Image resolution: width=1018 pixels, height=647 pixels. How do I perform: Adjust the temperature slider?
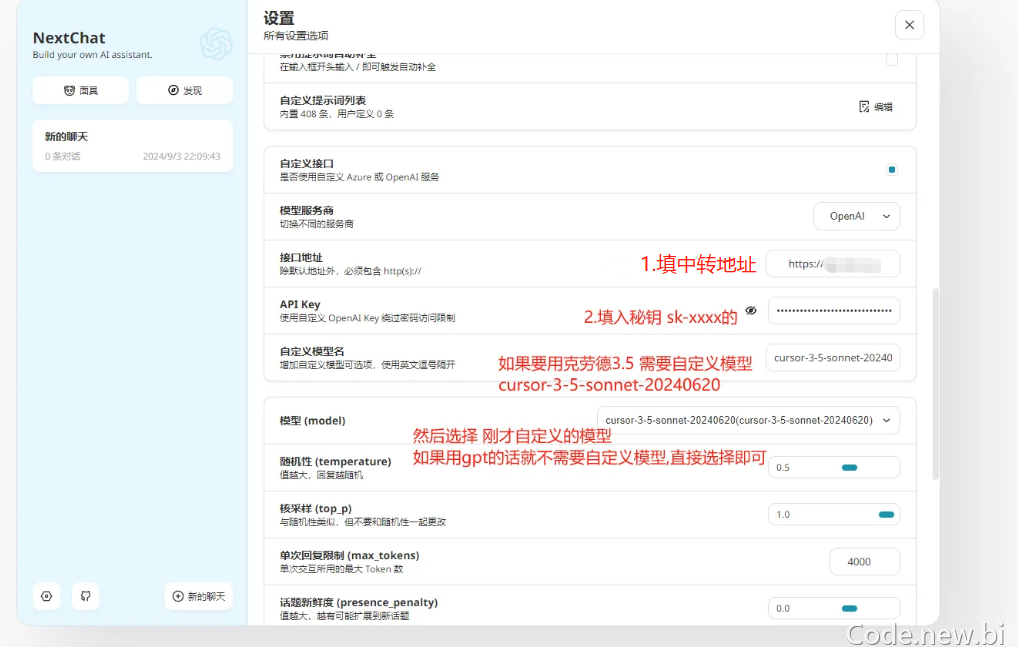834,467
